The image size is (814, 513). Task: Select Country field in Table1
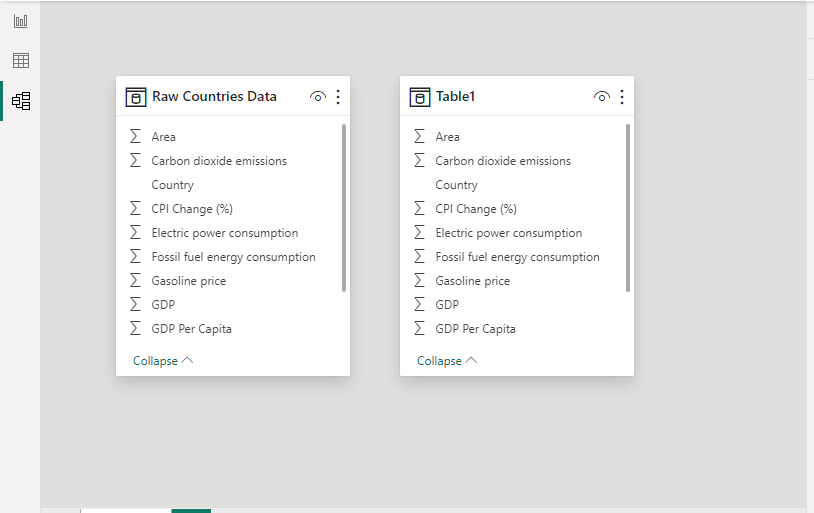(x=456, y=185)
